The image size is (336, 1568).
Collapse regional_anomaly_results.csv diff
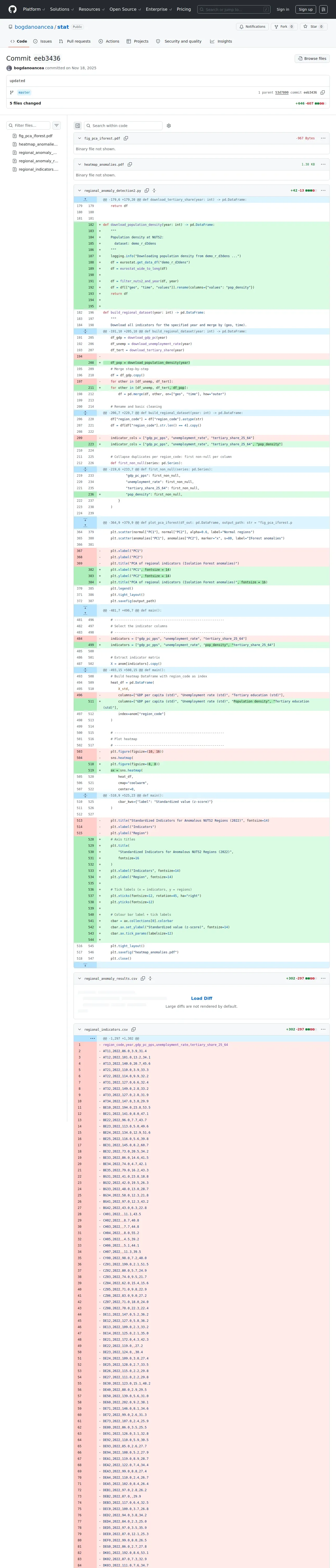(80, 978)
